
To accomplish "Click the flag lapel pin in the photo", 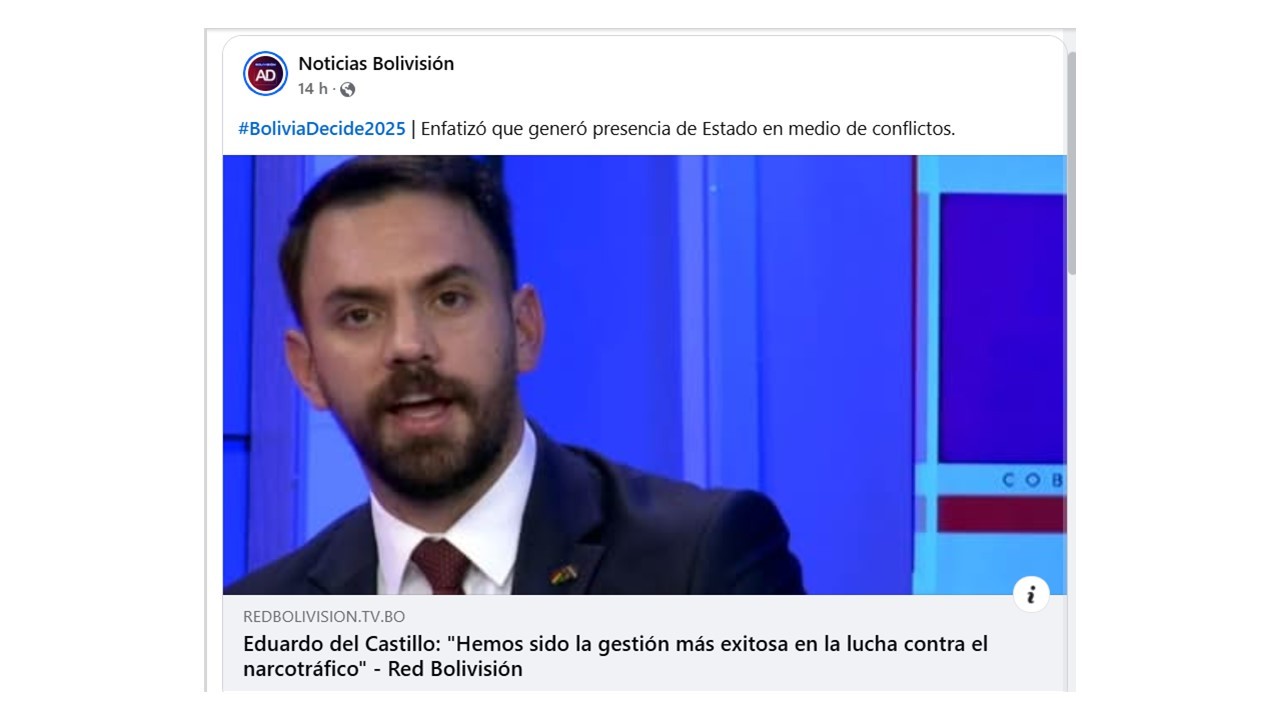I will pos(563,575).
